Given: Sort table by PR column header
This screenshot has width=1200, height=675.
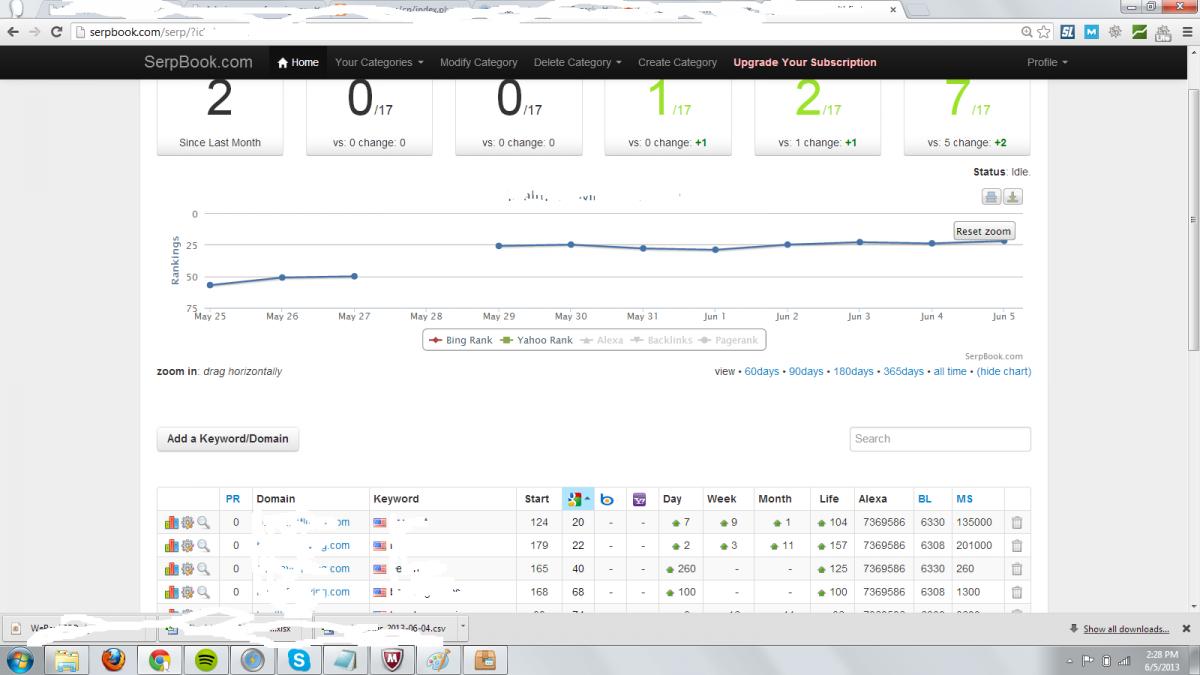Looking at the screenshot, I should 233,499.
